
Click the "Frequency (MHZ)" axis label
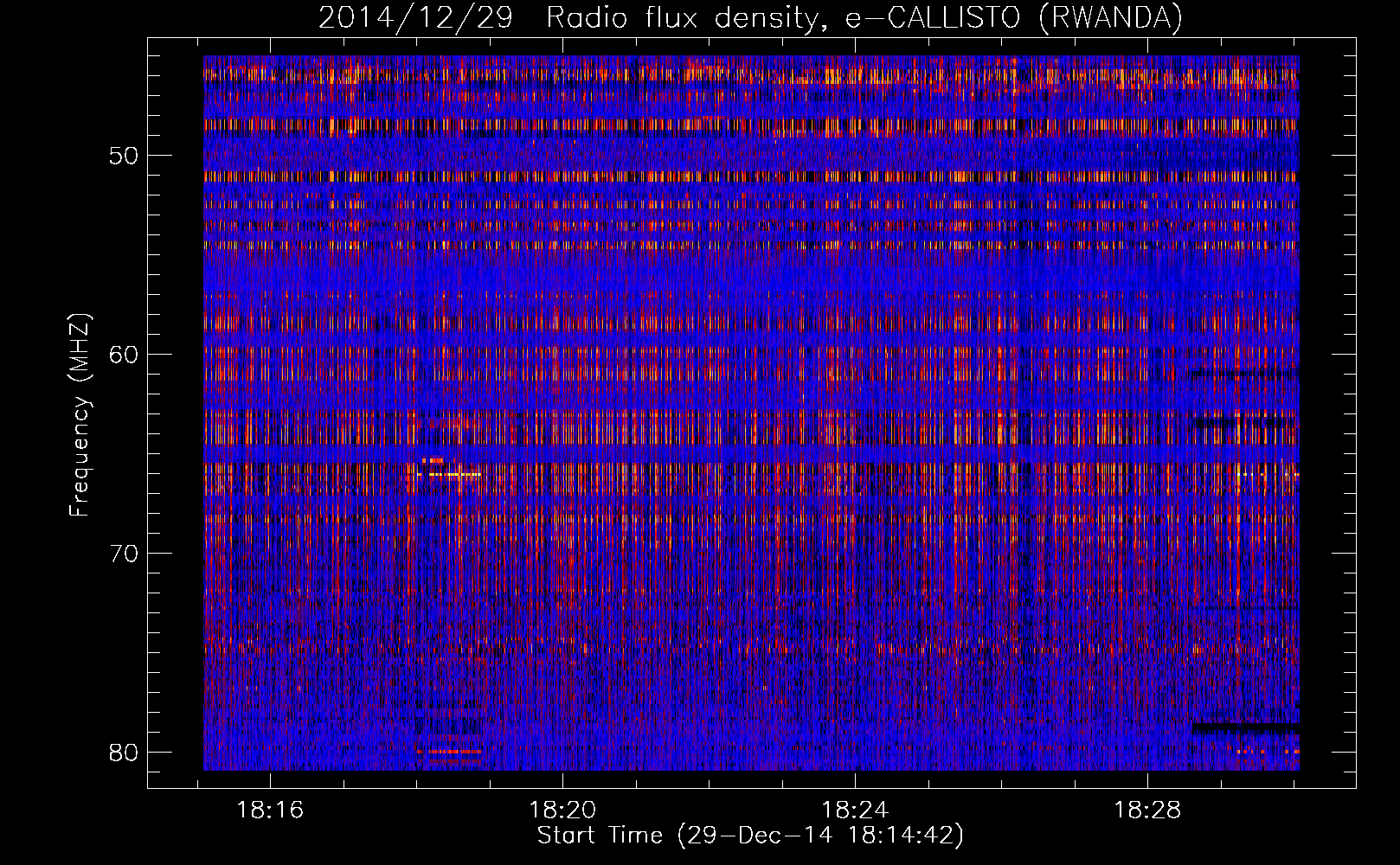(x=80, y=415)
